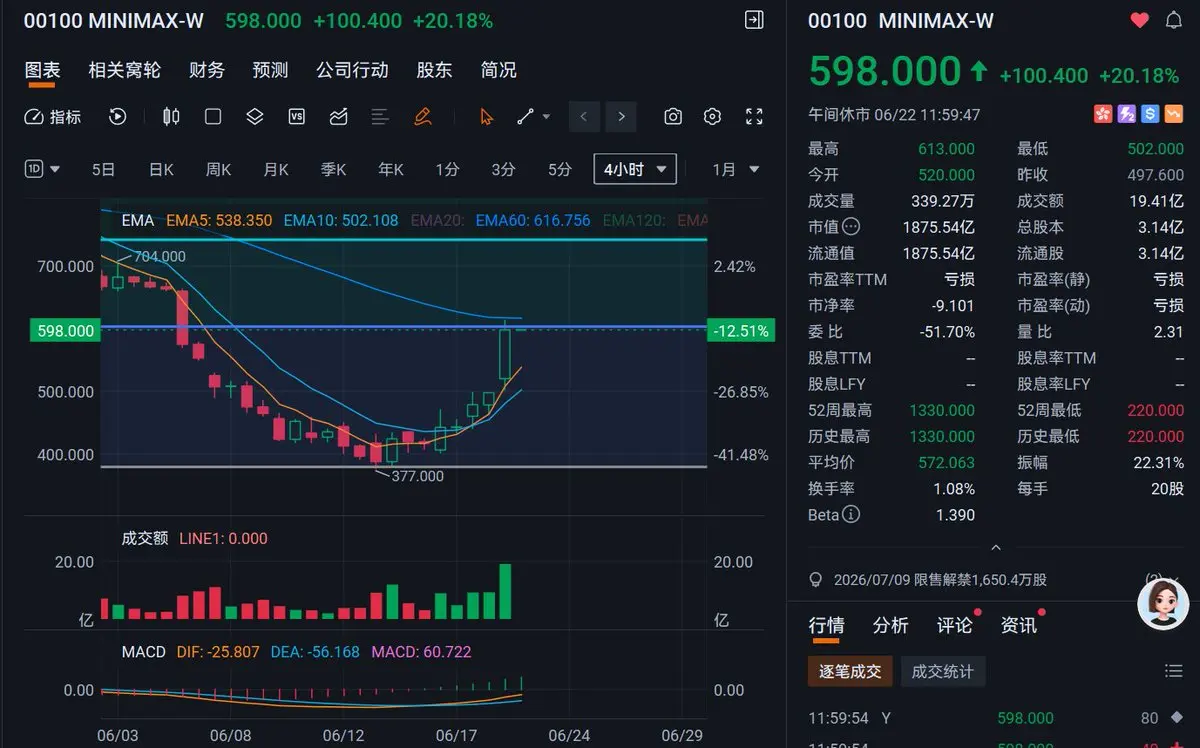This screenshot has width=1200, height=748.
Task: Open the 4小时 interval dropdown
Action: click(635, 169)
